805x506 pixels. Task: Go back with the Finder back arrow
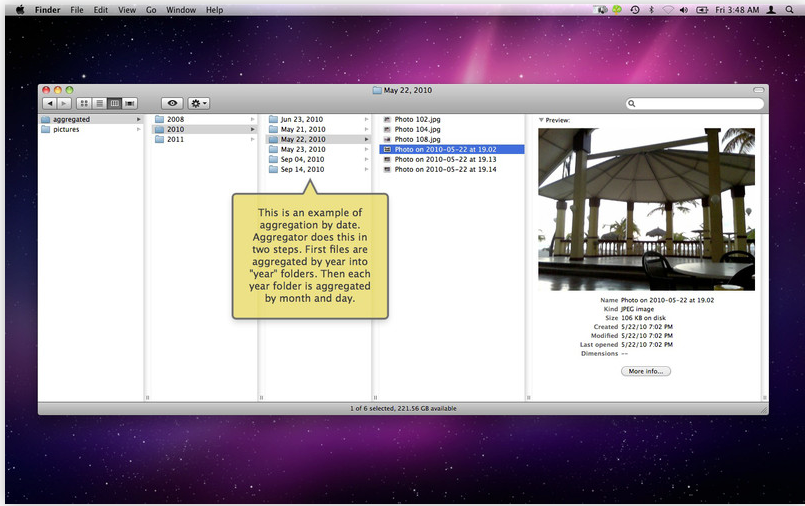(50, 104)
